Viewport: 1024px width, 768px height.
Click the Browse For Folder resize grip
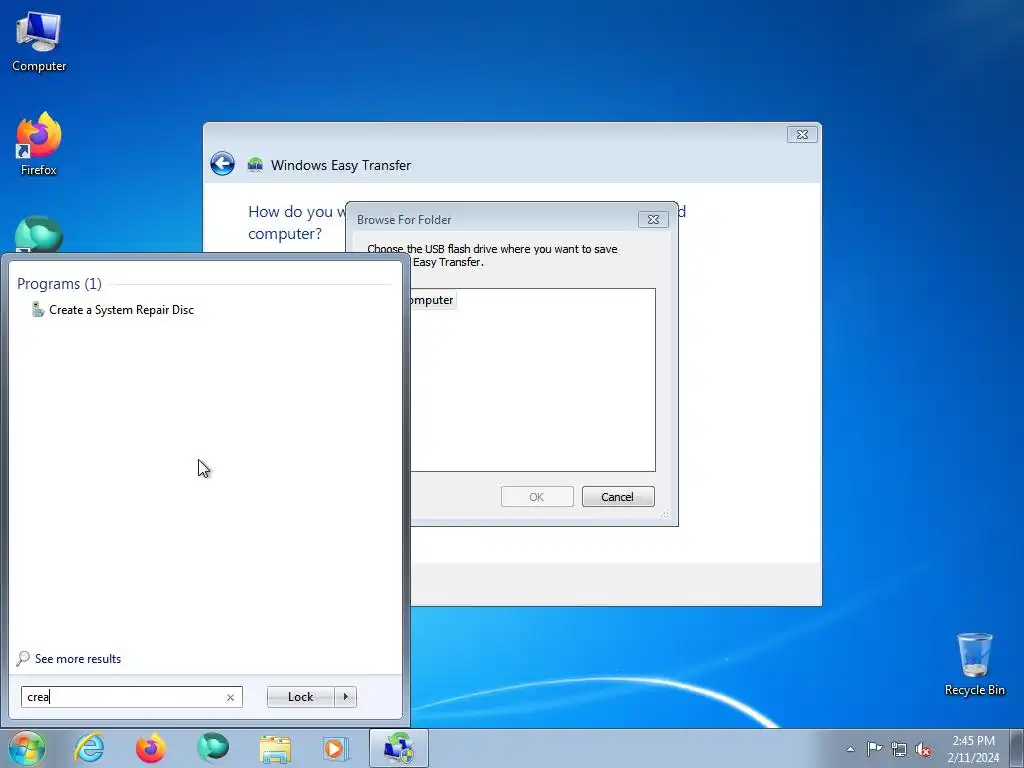[665, 515]
